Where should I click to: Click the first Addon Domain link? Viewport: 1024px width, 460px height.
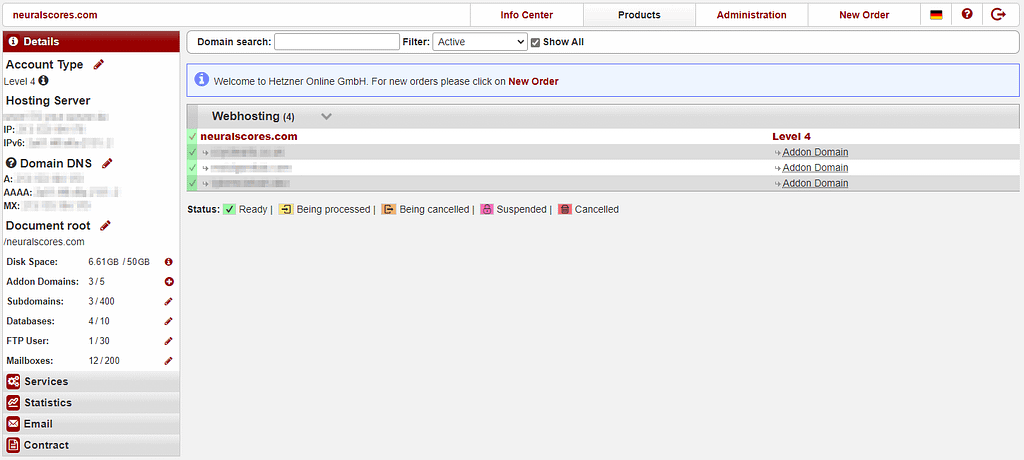[x=815, y=153]
